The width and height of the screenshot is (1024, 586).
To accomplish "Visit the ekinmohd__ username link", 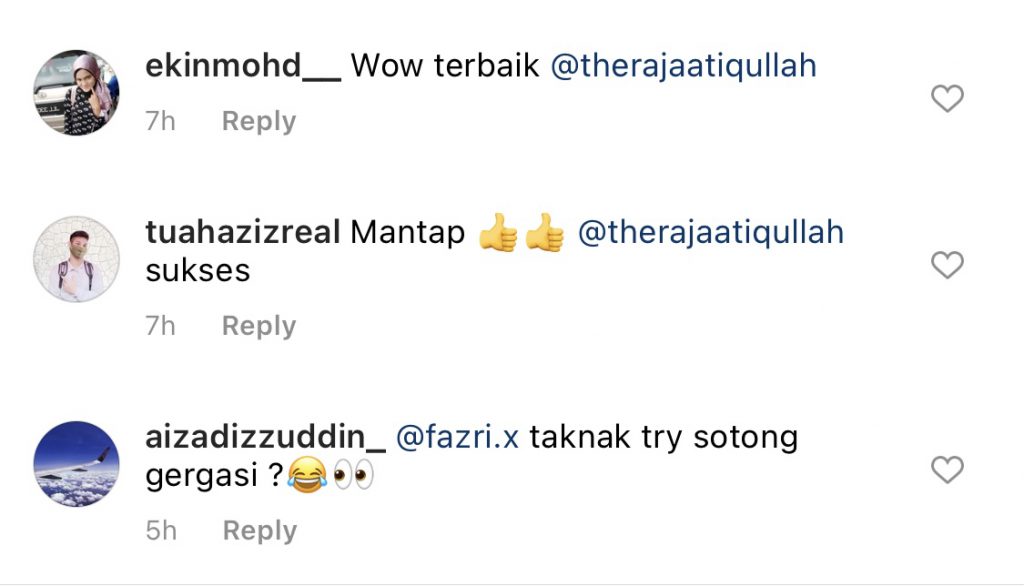I will click(x=243, y=66).
